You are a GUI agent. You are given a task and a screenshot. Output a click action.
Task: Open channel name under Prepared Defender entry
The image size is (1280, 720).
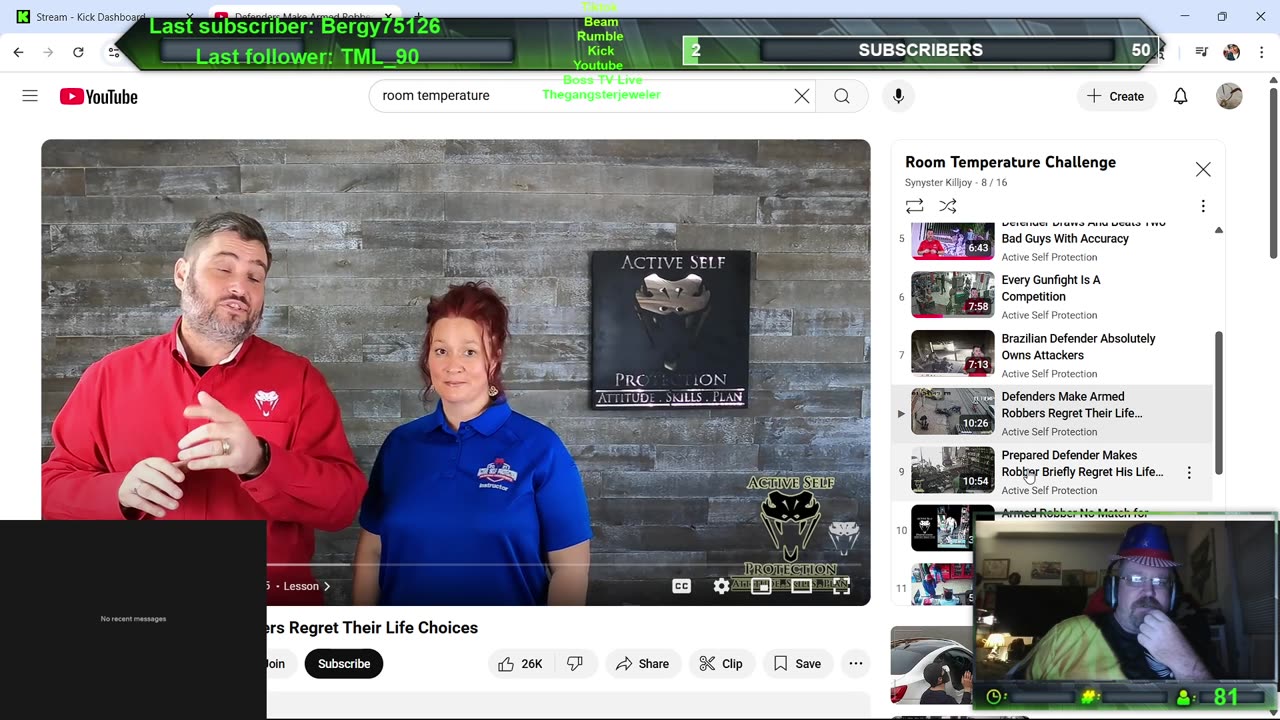[1049, 490]
